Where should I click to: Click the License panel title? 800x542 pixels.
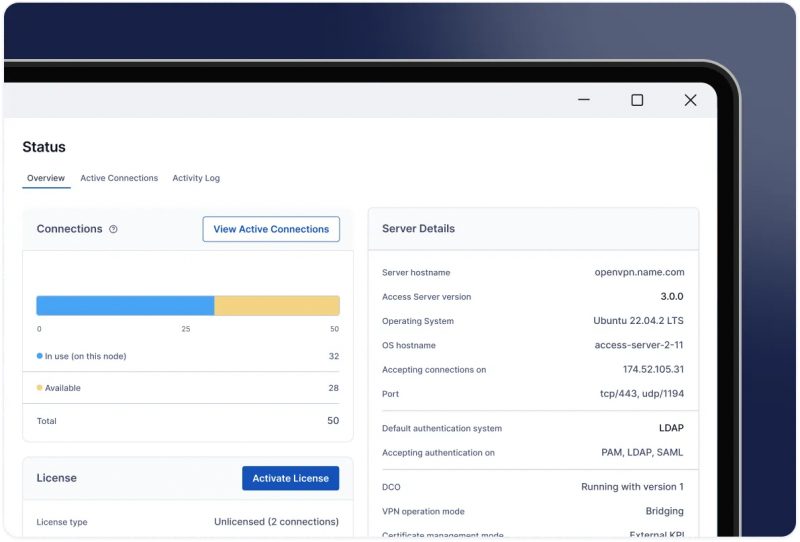(x=57, y=478)
